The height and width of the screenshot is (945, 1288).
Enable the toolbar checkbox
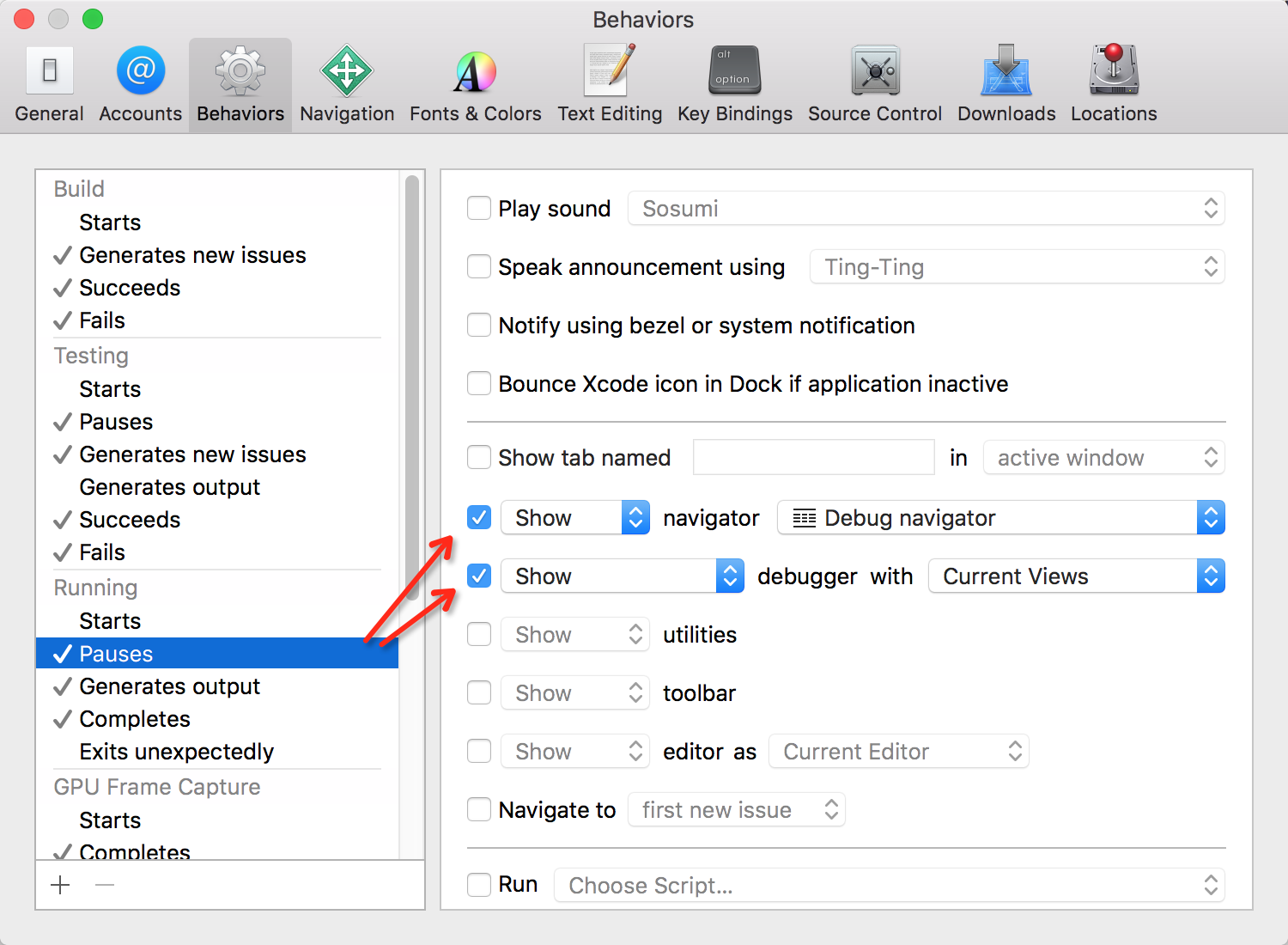coord(479,692)
